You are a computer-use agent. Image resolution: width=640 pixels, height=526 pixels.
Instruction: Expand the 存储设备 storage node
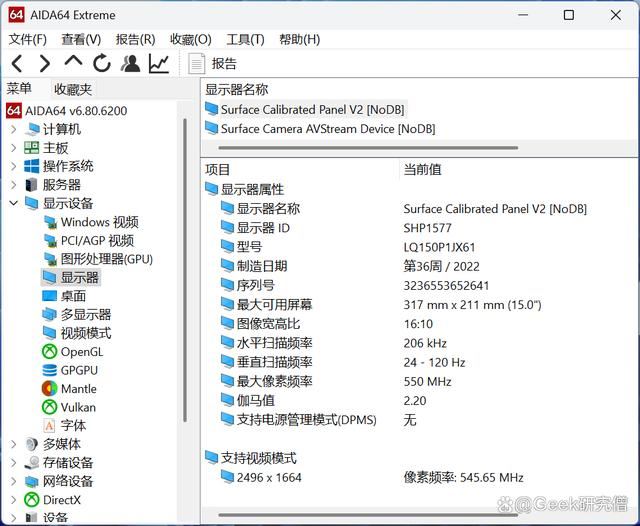[x=13, y=462]
